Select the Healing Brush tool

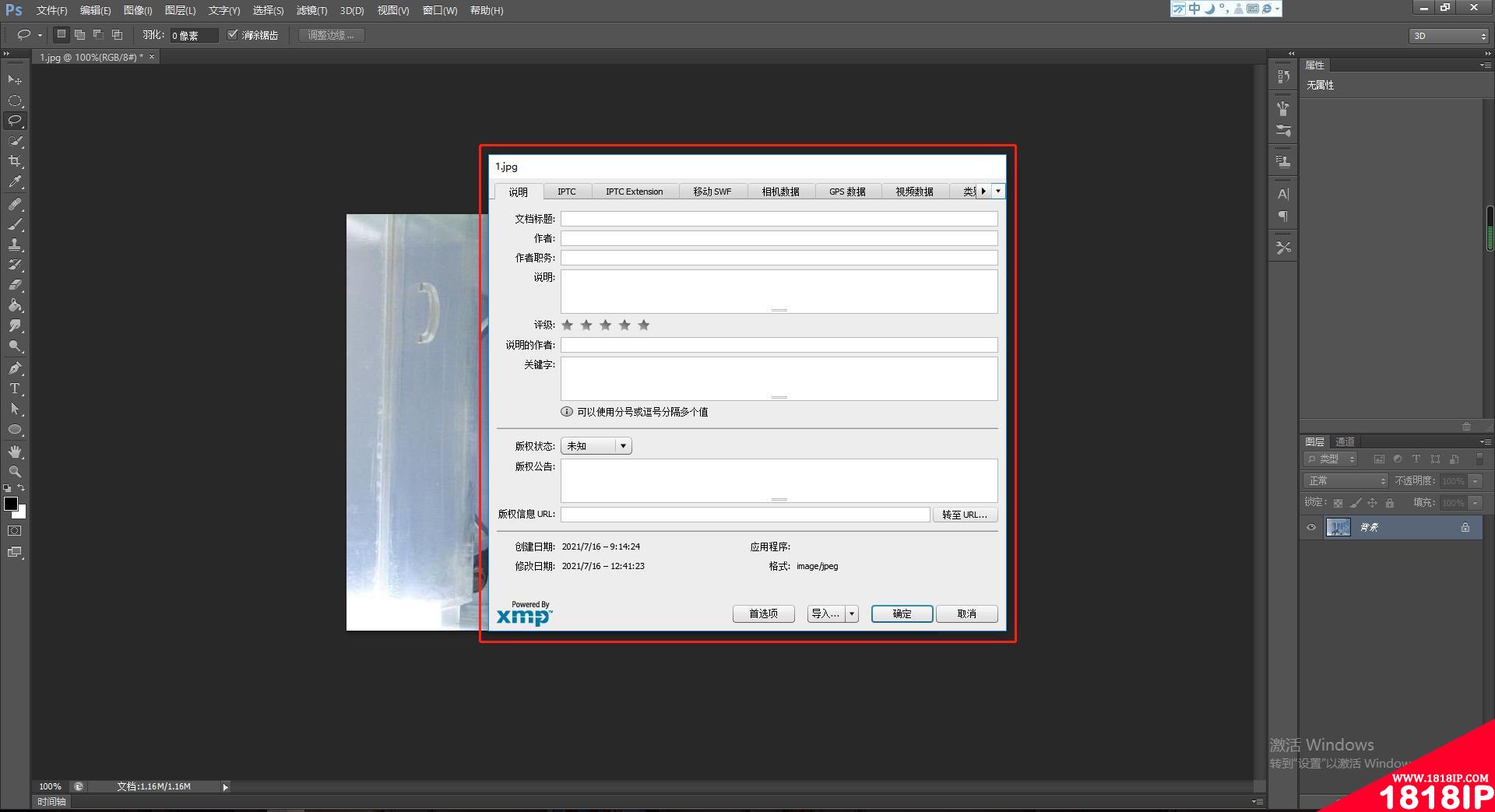pyautogui.click(x=15, y=204)
